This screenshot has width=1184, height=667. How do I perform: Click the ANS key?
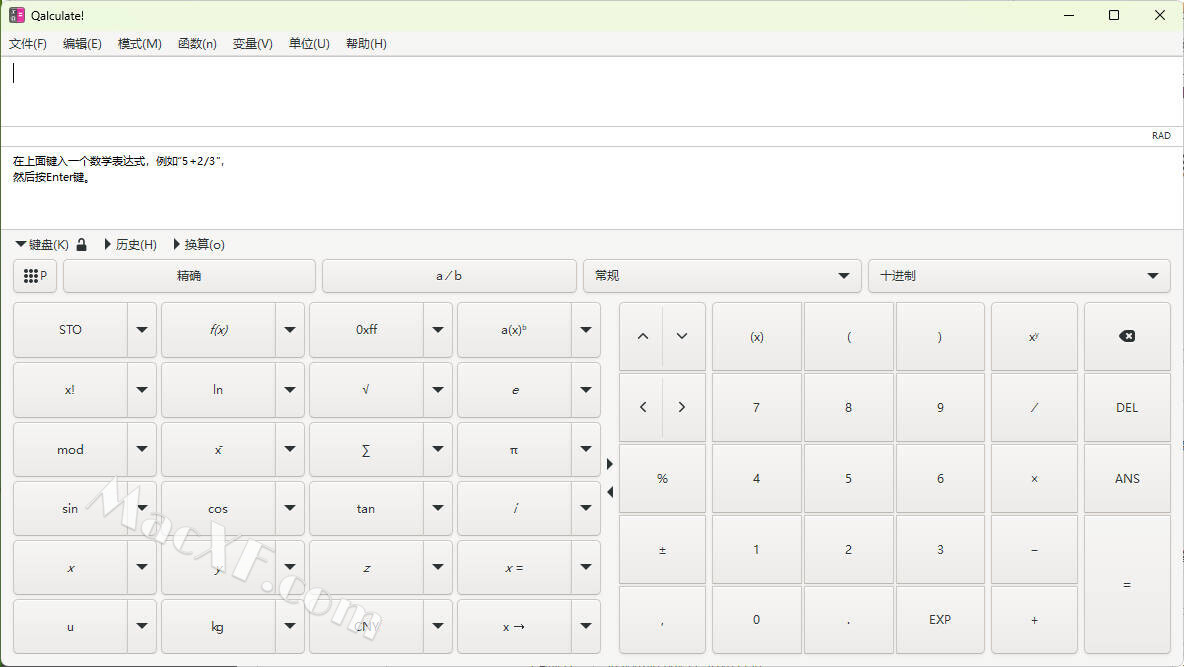1127,478
